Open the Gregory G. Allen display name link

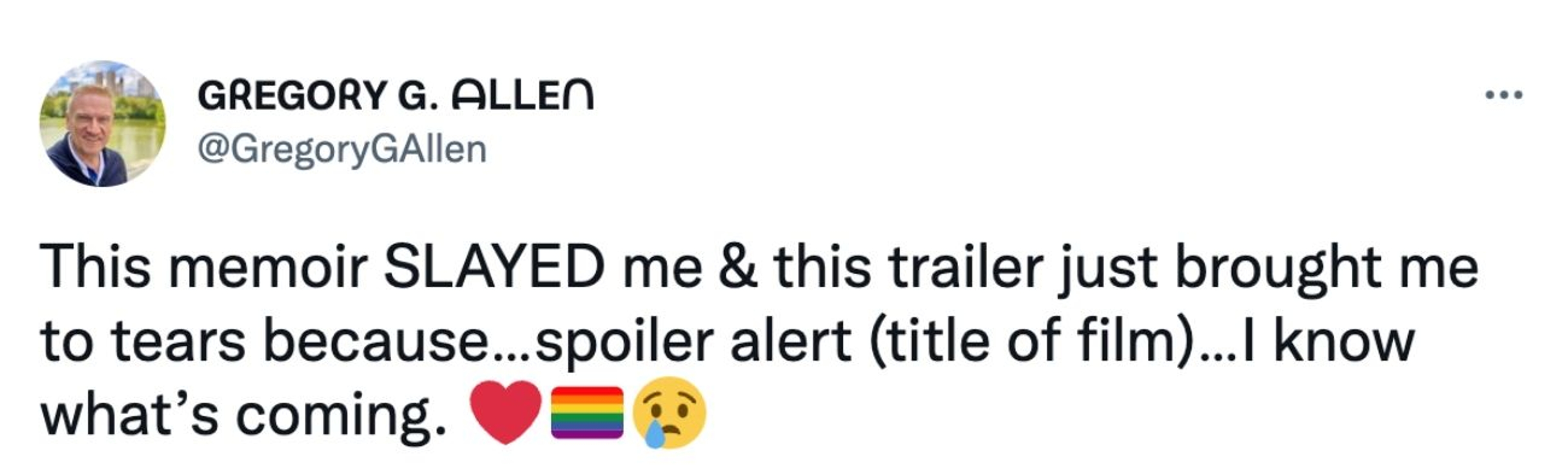395,96
